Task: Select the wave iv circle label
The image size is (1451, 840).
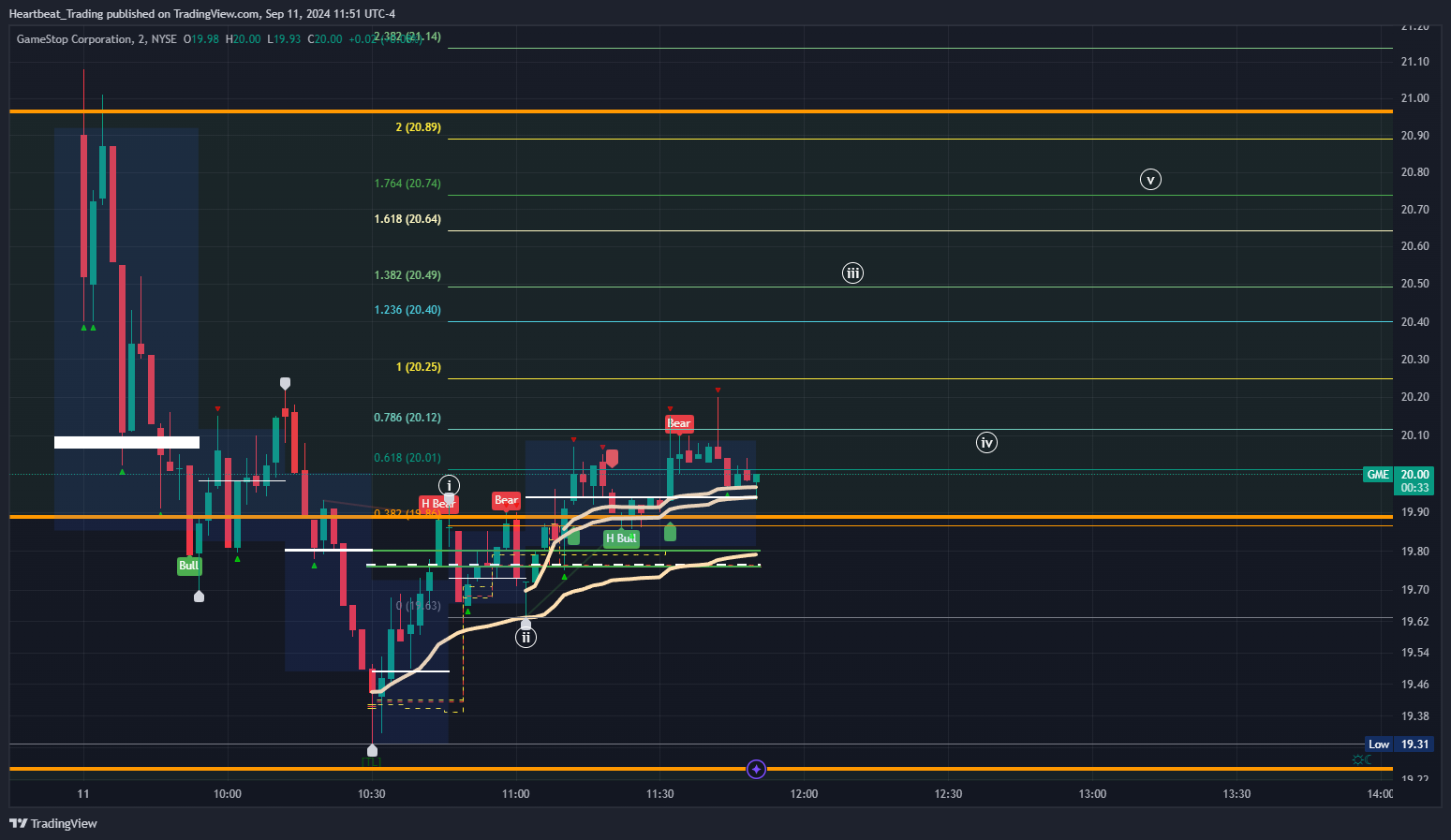Action: (x=986, y=443)
